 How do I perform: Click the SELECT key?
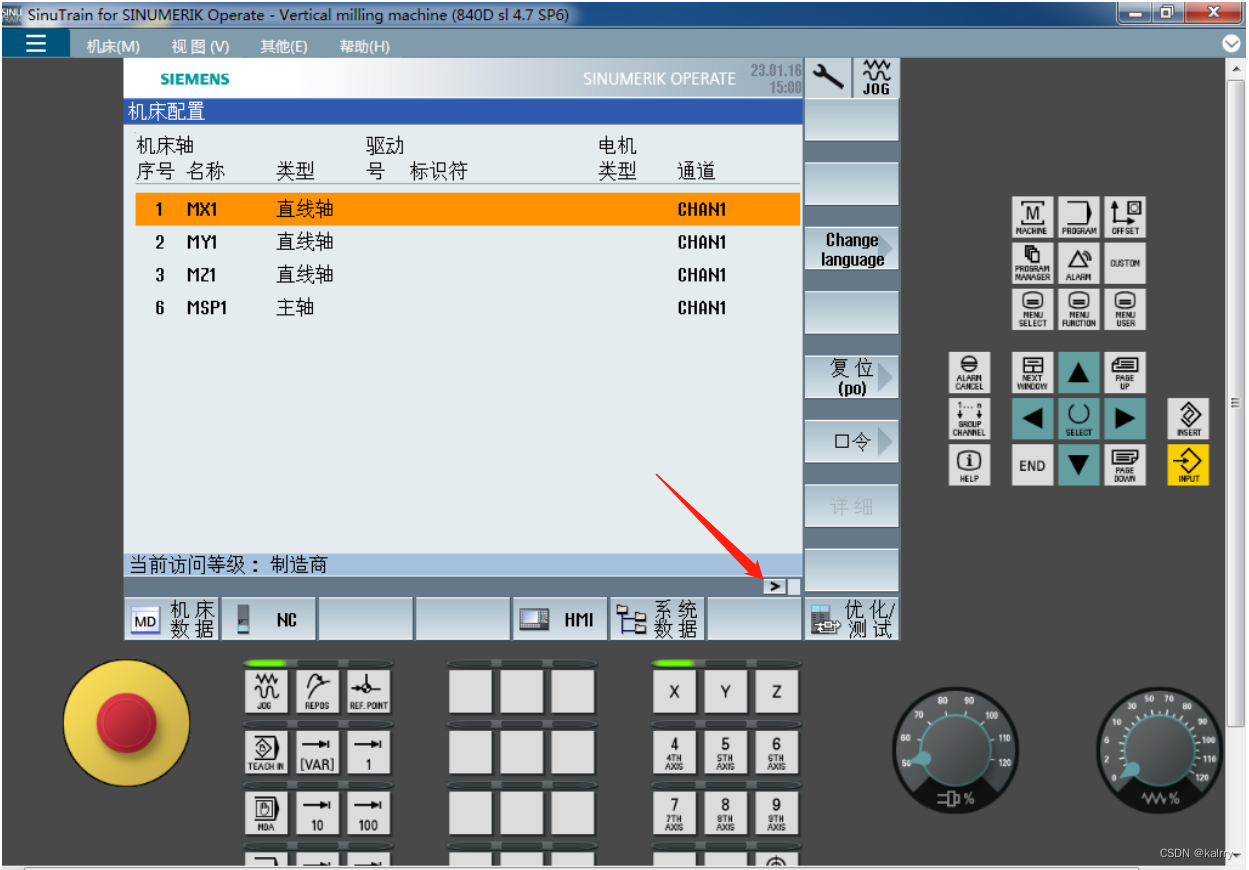pos(1079,419)
